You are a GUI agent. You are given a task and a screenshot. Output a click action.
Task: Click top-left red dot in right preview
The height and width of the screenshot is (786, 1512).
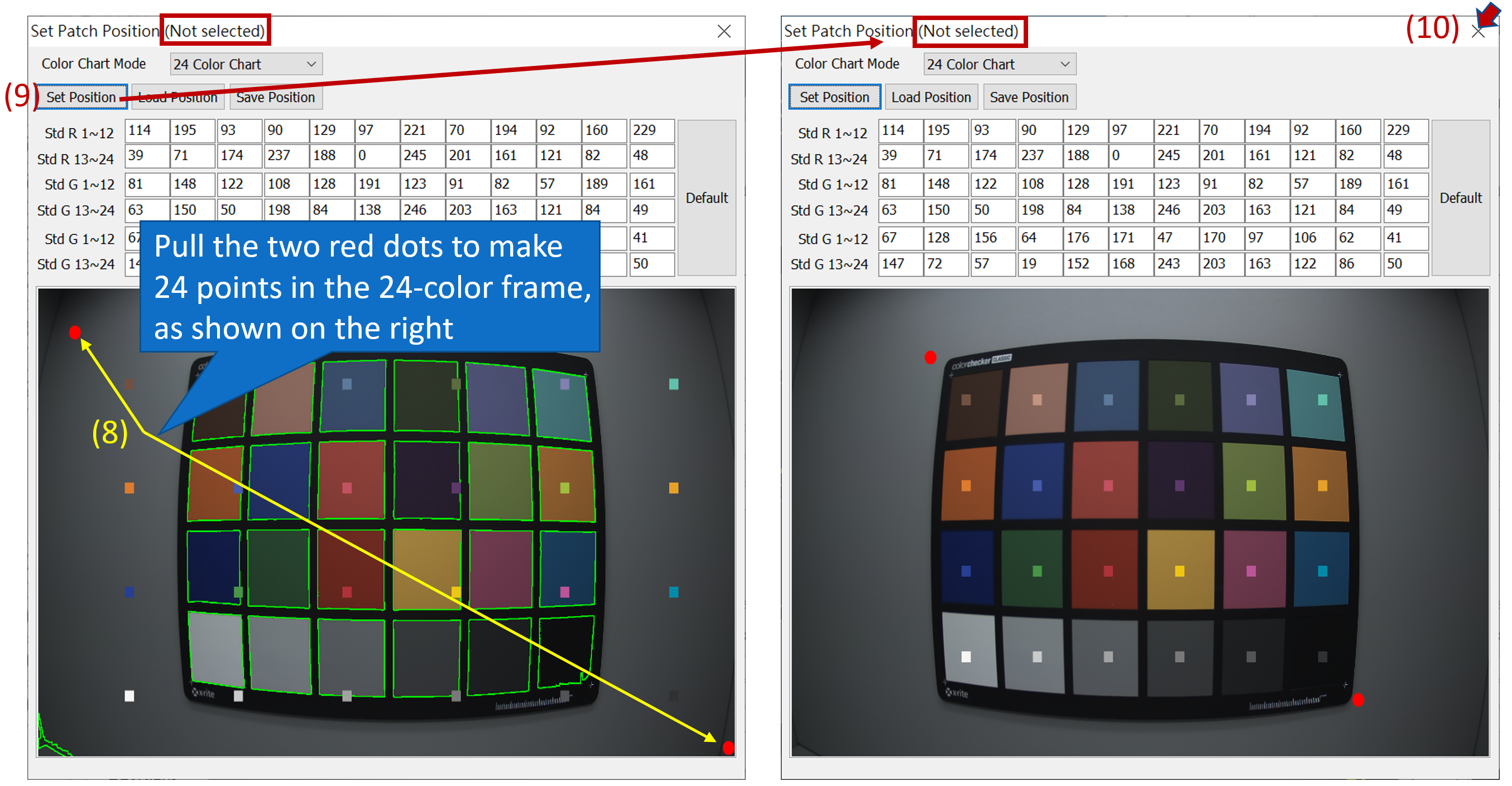(x=930, y=357)
